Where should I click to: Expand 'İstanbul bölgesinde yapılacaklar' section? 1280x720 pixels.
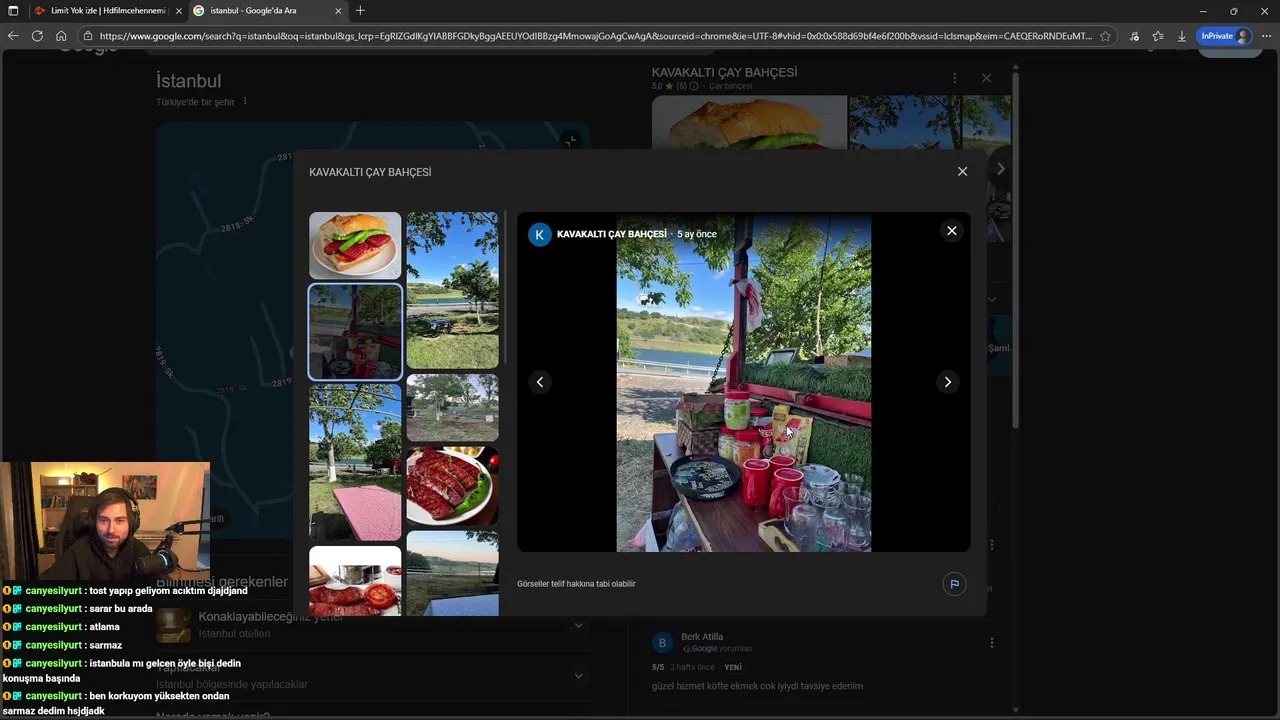[578, 675]
